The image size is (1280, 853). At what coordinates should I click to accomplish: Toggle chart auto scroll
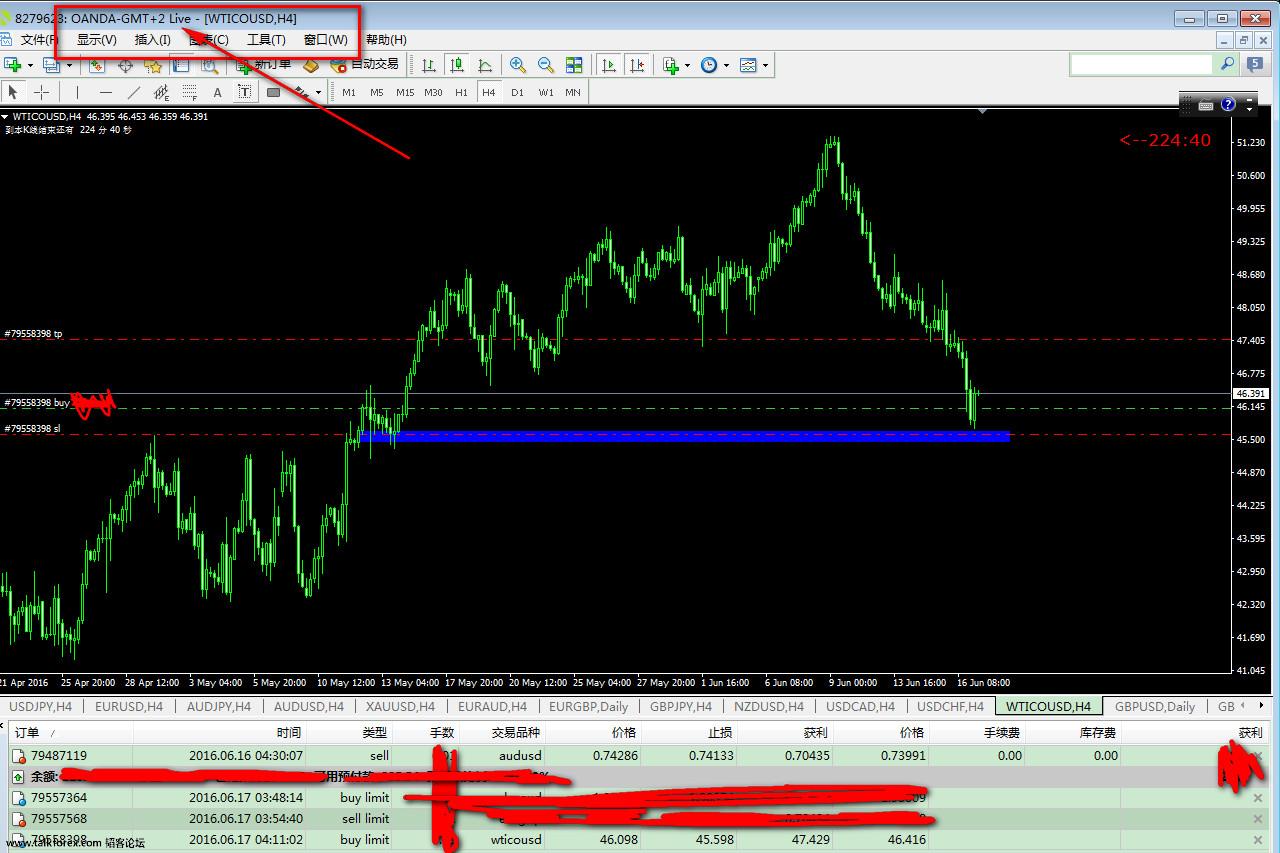coord(609,65)
